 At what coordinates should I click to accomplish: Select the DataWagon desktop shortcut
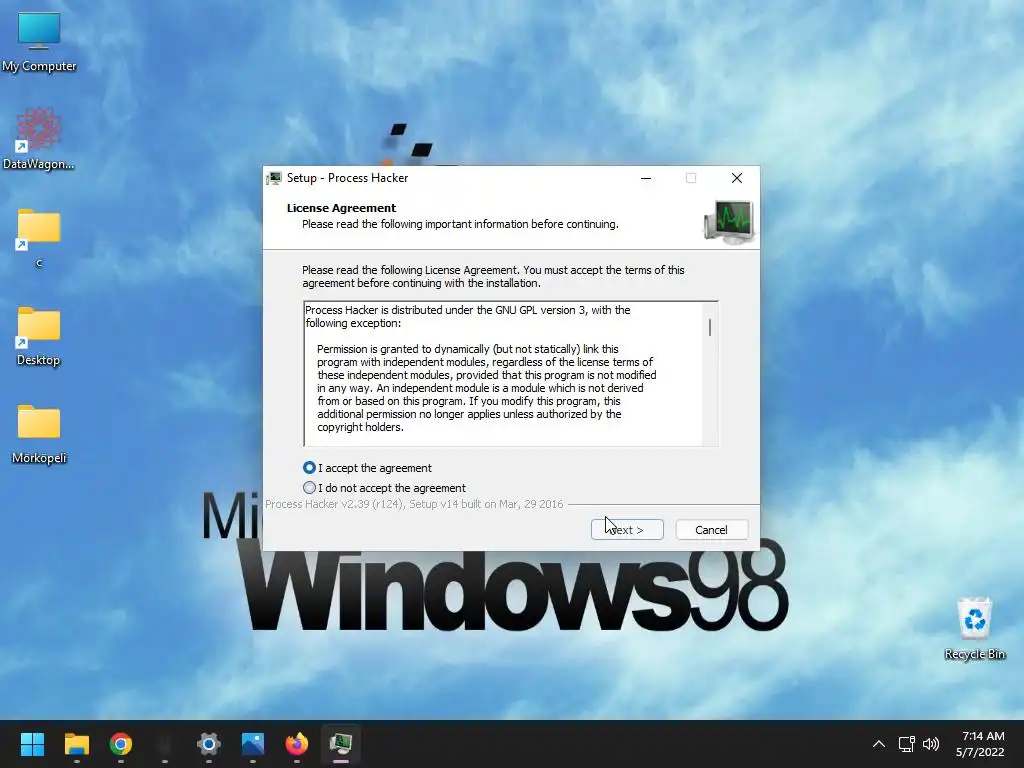pyautogui.click(x=39, y=138)
